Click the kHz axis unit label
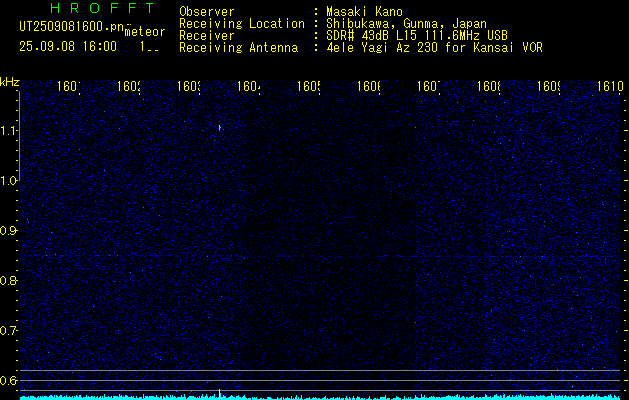The height and width of the screenshot is (400, 629). (x=10, y=82)
